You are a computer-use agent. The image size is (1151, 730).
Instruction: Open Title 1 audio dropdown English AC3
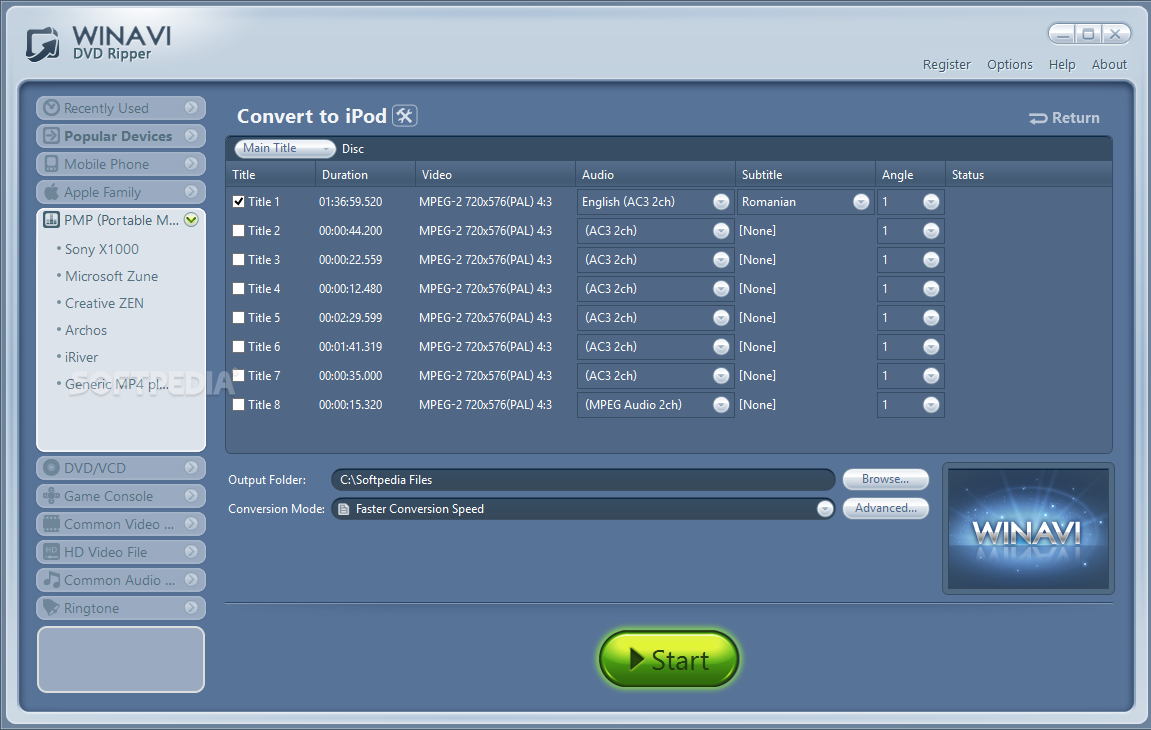(721, 202)
